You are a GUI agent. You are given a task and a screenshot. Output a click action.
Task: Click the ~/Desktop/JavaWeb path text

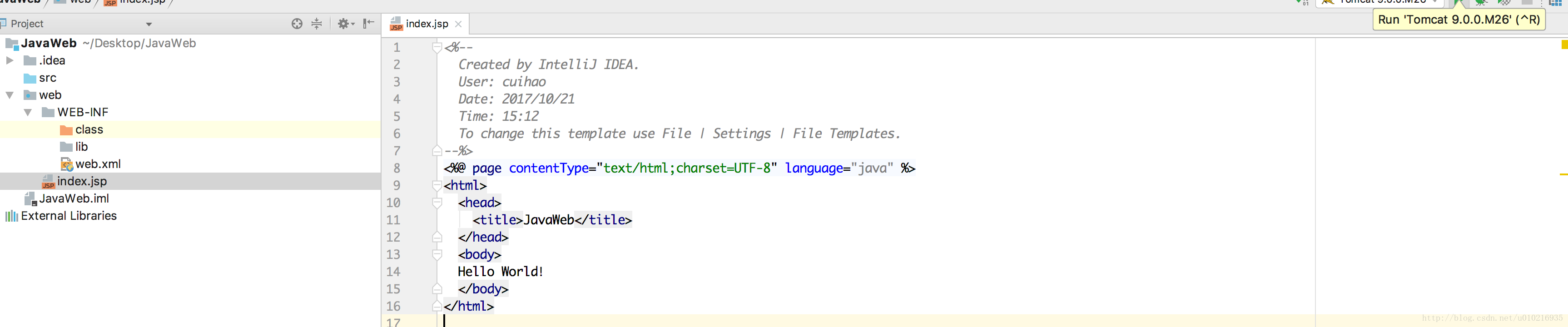coord(139,43)
